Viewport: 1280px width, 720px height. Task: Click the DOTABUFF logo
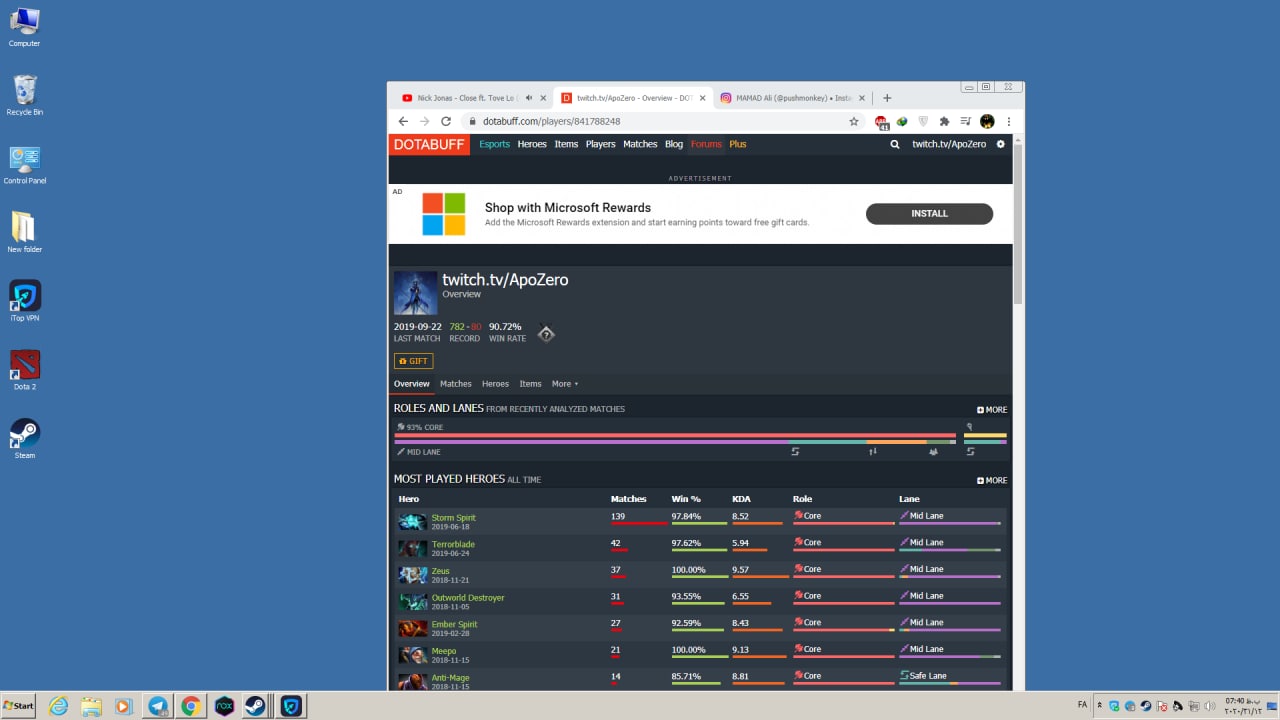[429, 145]
